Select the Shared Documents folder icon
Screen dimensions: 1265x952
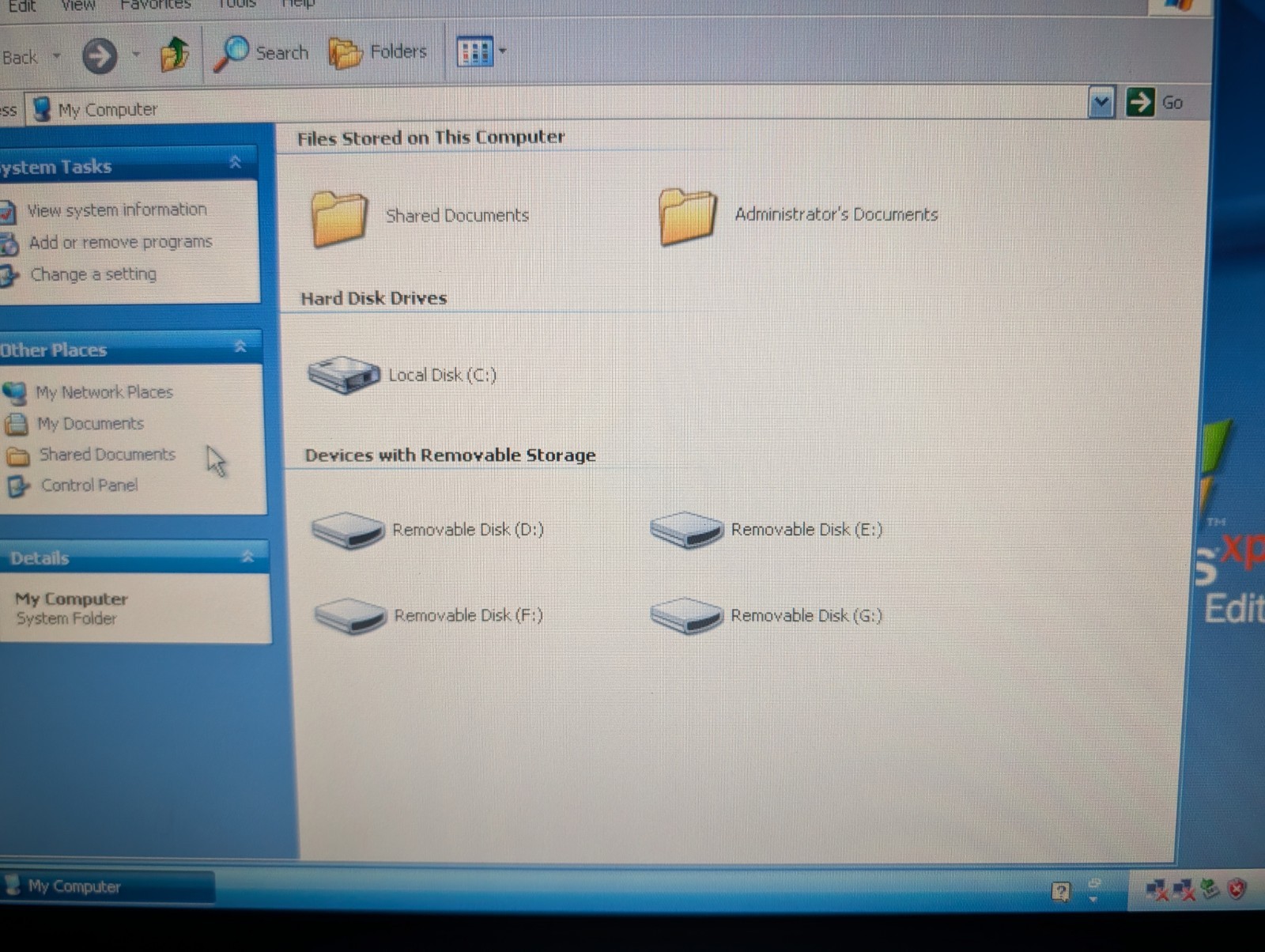[339, 217]
